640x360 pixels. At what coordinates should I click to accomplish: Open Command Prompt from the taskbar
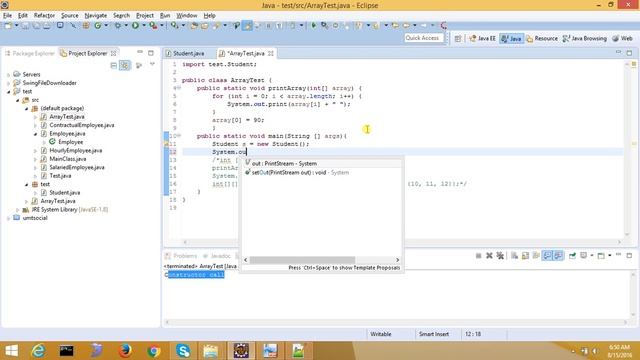[67, 351]
